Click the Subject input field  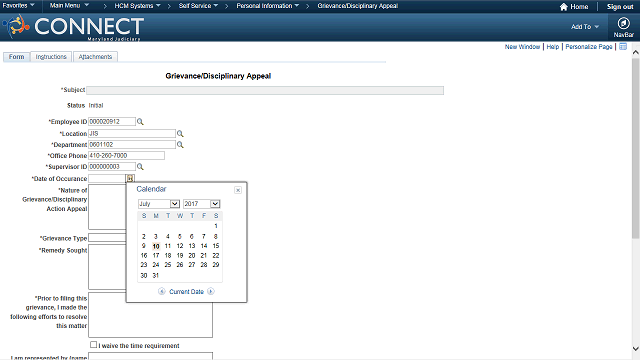pos(265,90)
